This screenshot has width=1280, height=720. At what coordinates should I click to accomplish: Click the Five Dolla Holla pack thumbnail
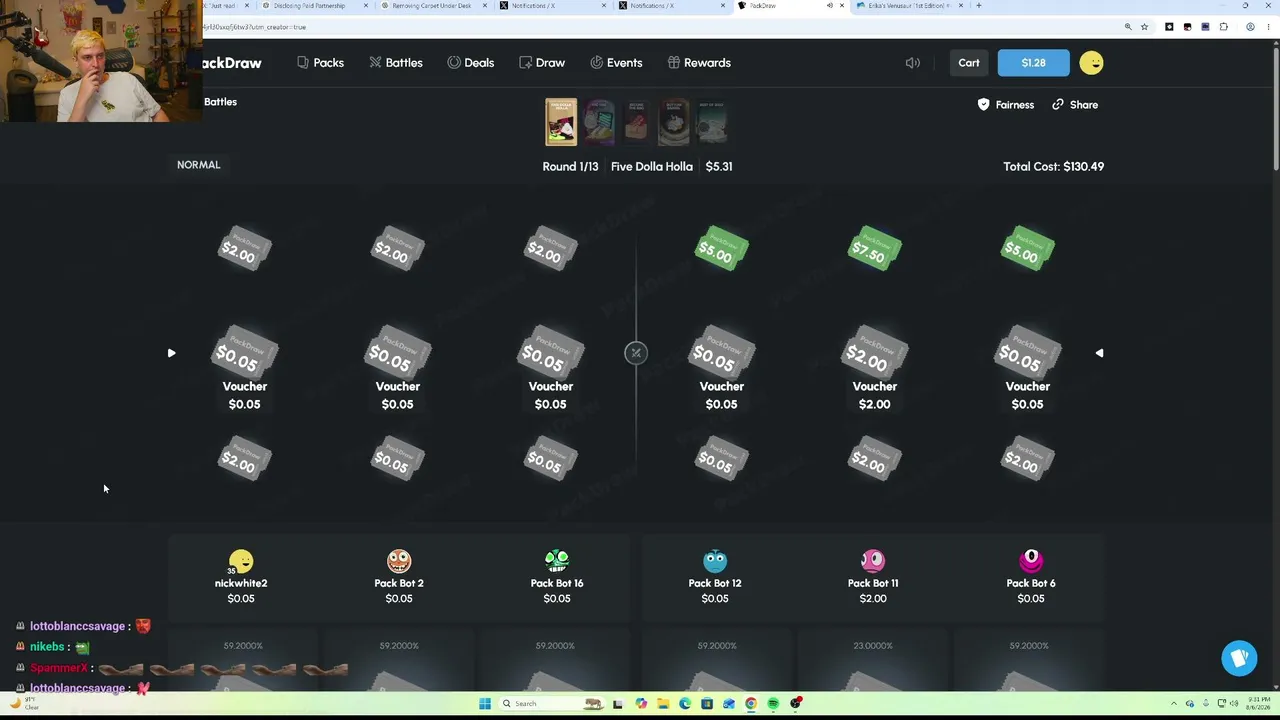click(561, 122)
